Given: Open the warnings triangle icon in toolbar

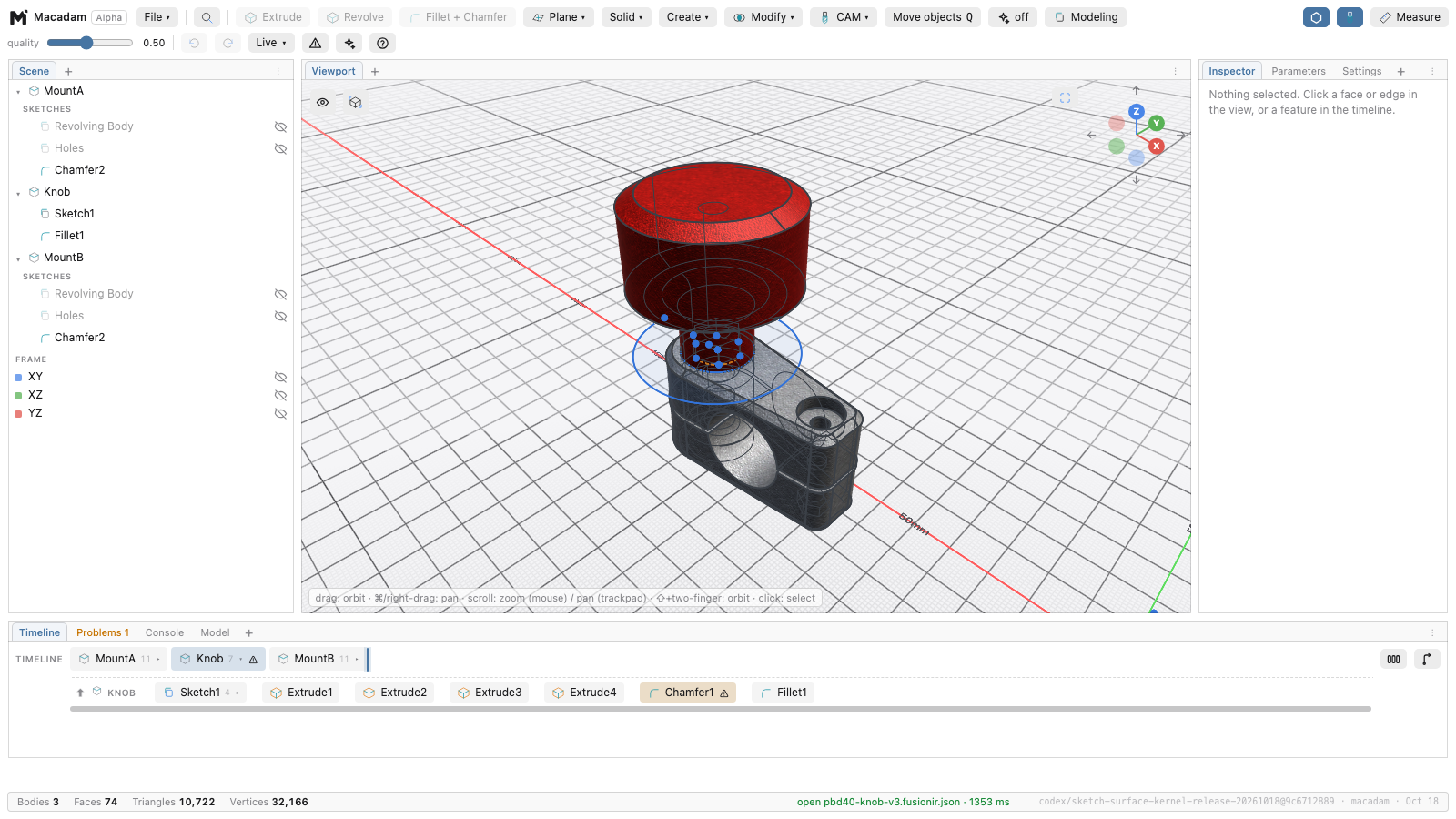Looking at the screenshot, I should [x=316, y=43].
